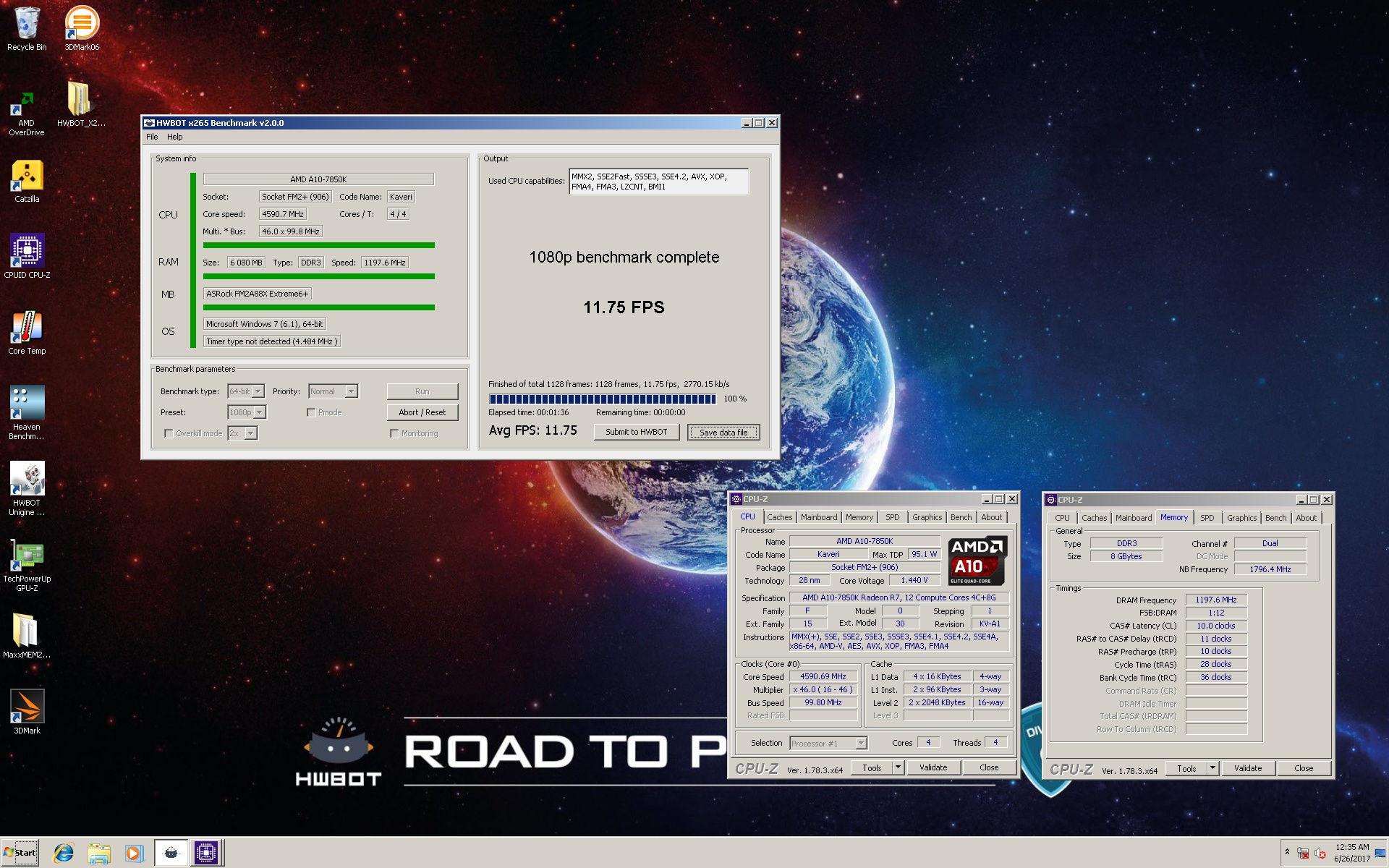The width and height of the screenshot is (1389, 868).
Task: Click the network status tray icon
Action: 1303,853
